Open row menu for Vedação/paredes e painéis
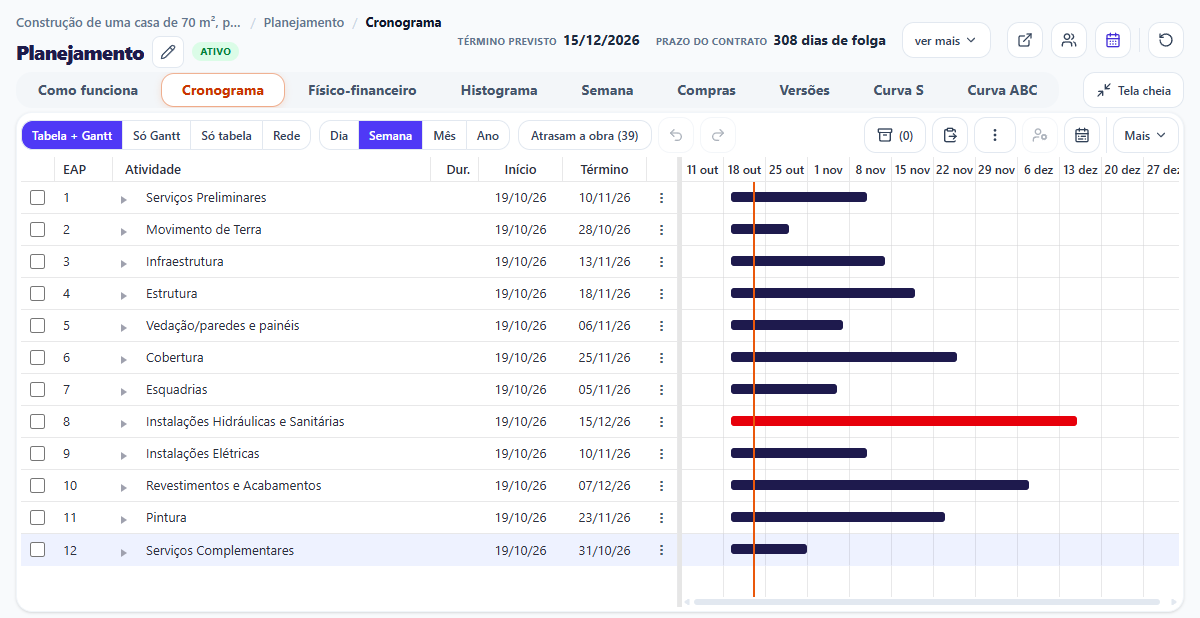Viewport: 1200px width, 618px height. [661, 326]
